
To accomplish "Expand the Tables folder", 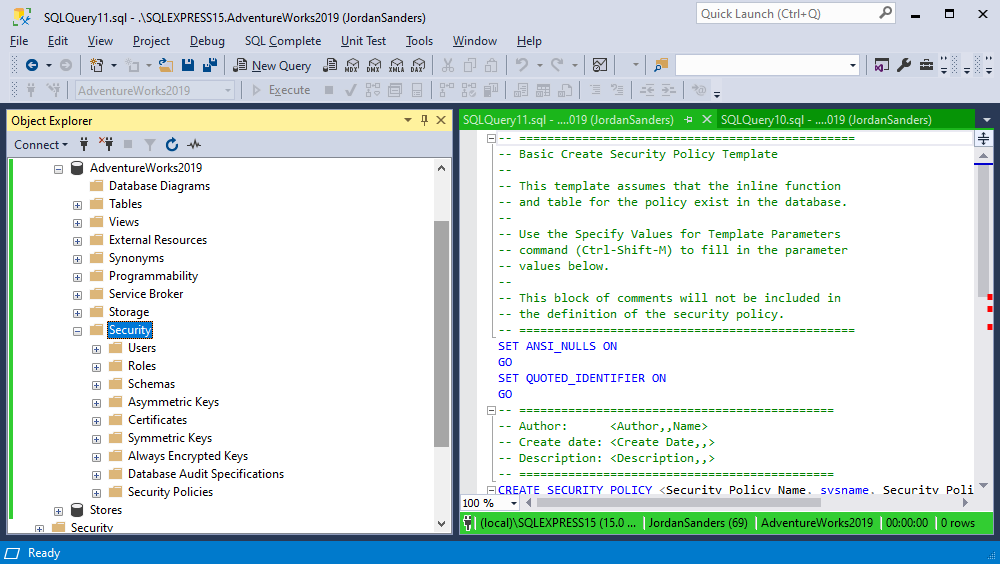I will click(x=77, y=205).
